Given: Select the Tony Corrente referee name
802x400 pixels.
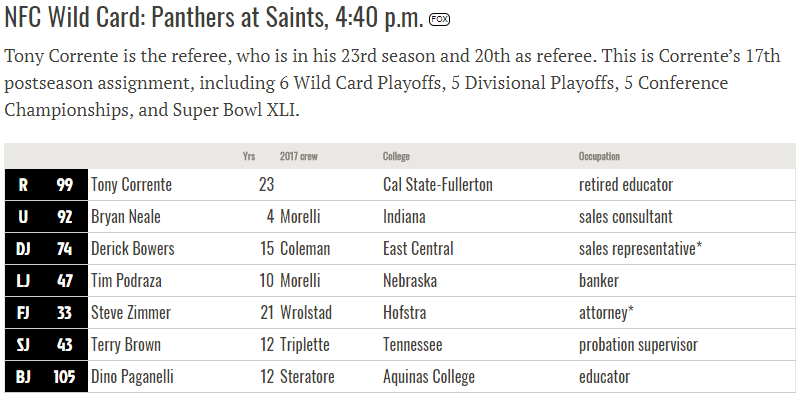Looking at the screenshot, I should tap(131, 185).
